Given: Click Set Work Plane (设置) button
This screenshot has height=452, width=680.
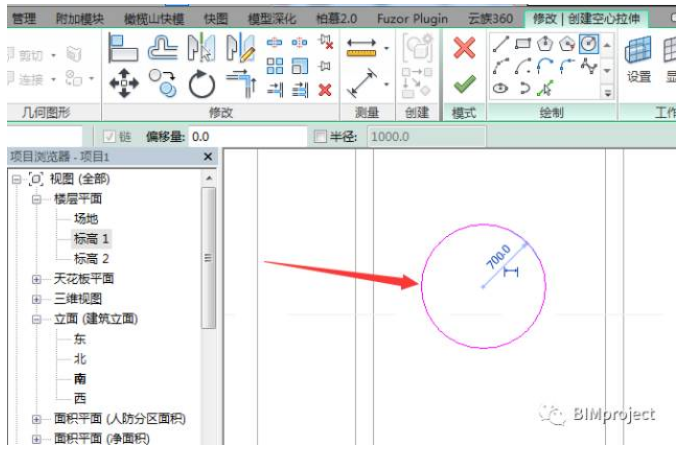Looking at the screenshot, I should 638,60.
